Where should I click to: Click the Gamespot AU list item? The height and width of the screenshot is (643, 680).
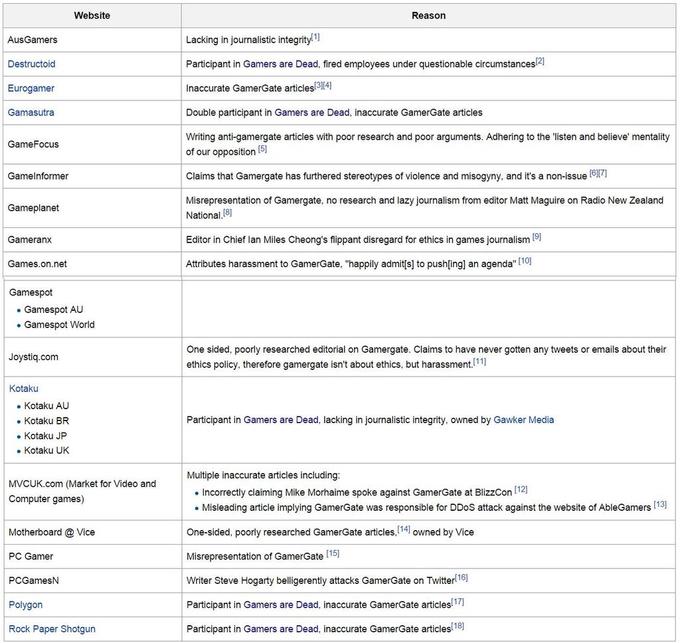[53, 310]
